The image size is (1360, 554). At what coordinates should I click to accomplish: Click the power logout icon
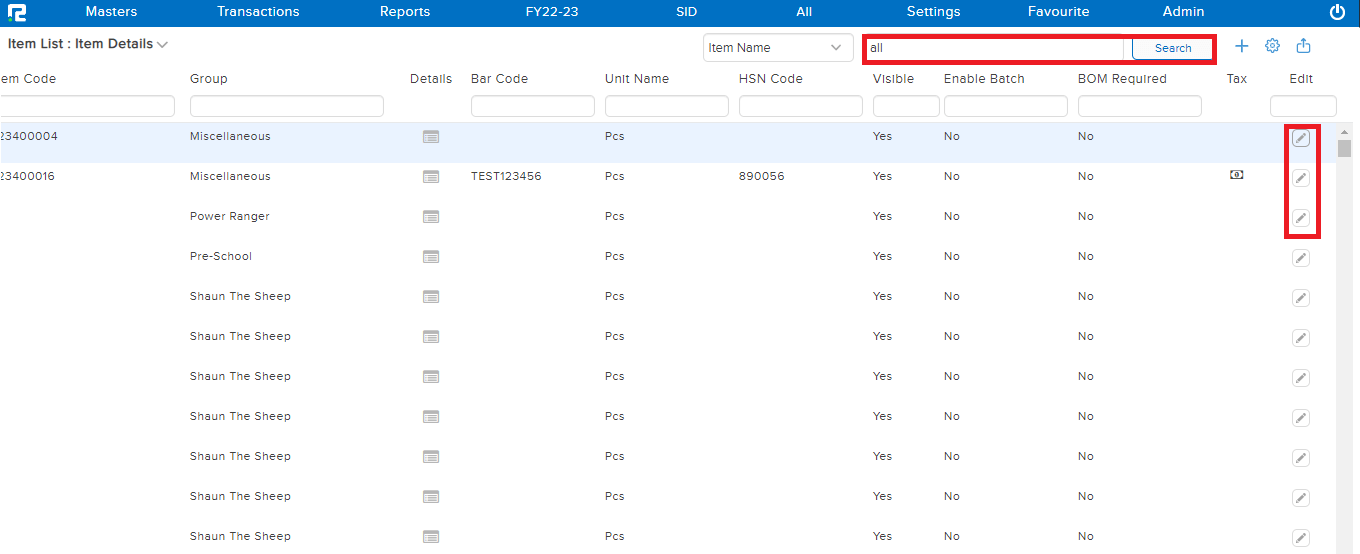[1337, 12]
